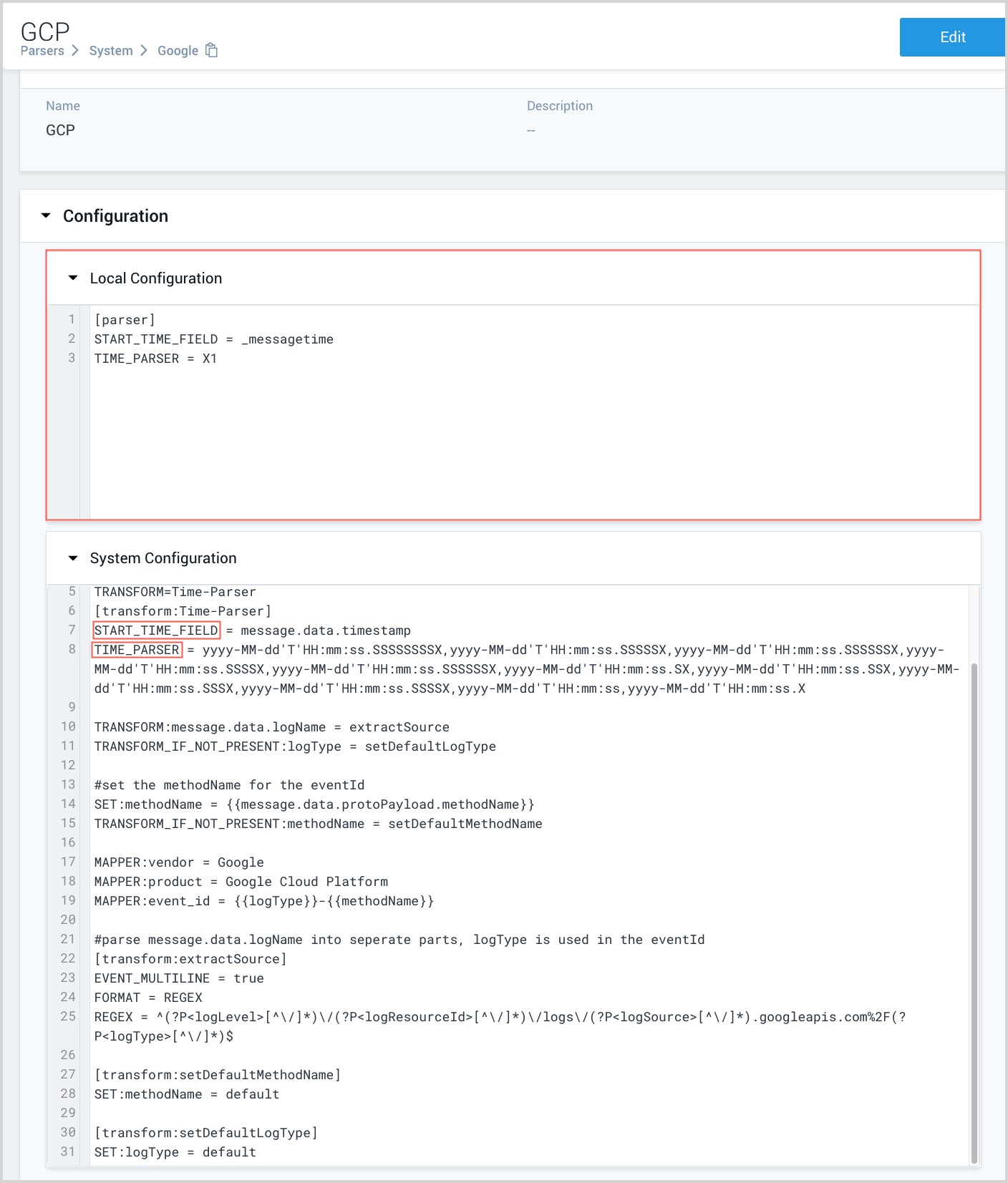Click the highlighted START_TIME_FIELD in System Configuration
Viewport: 1008px width, 1183px height.
[x=156, y=631]
